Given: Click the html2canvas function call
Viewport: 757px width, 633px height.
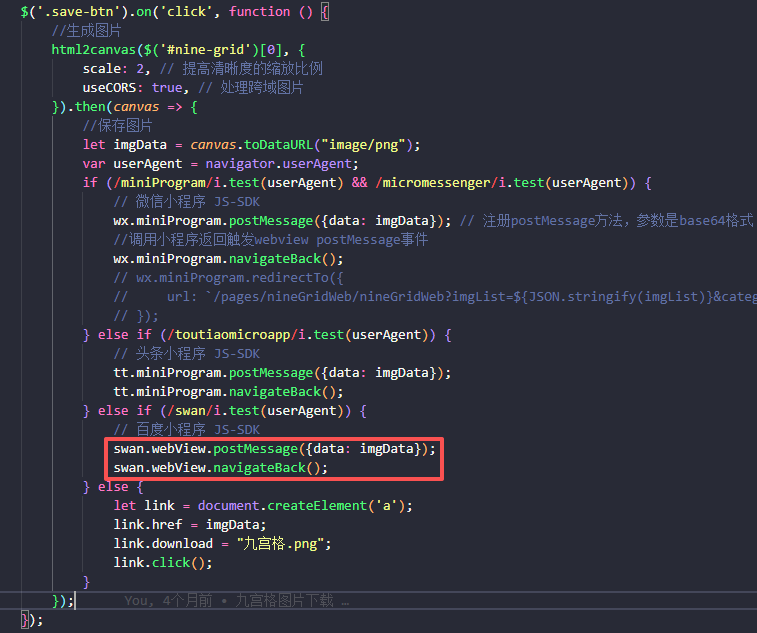Looking at the screenshot, I should point(90,49).
